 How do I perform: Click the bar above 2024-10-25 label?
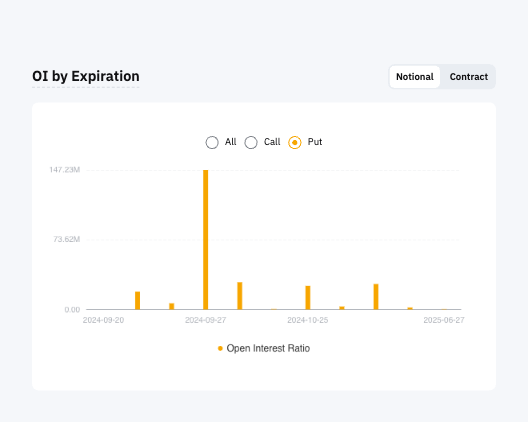point(308,298)
